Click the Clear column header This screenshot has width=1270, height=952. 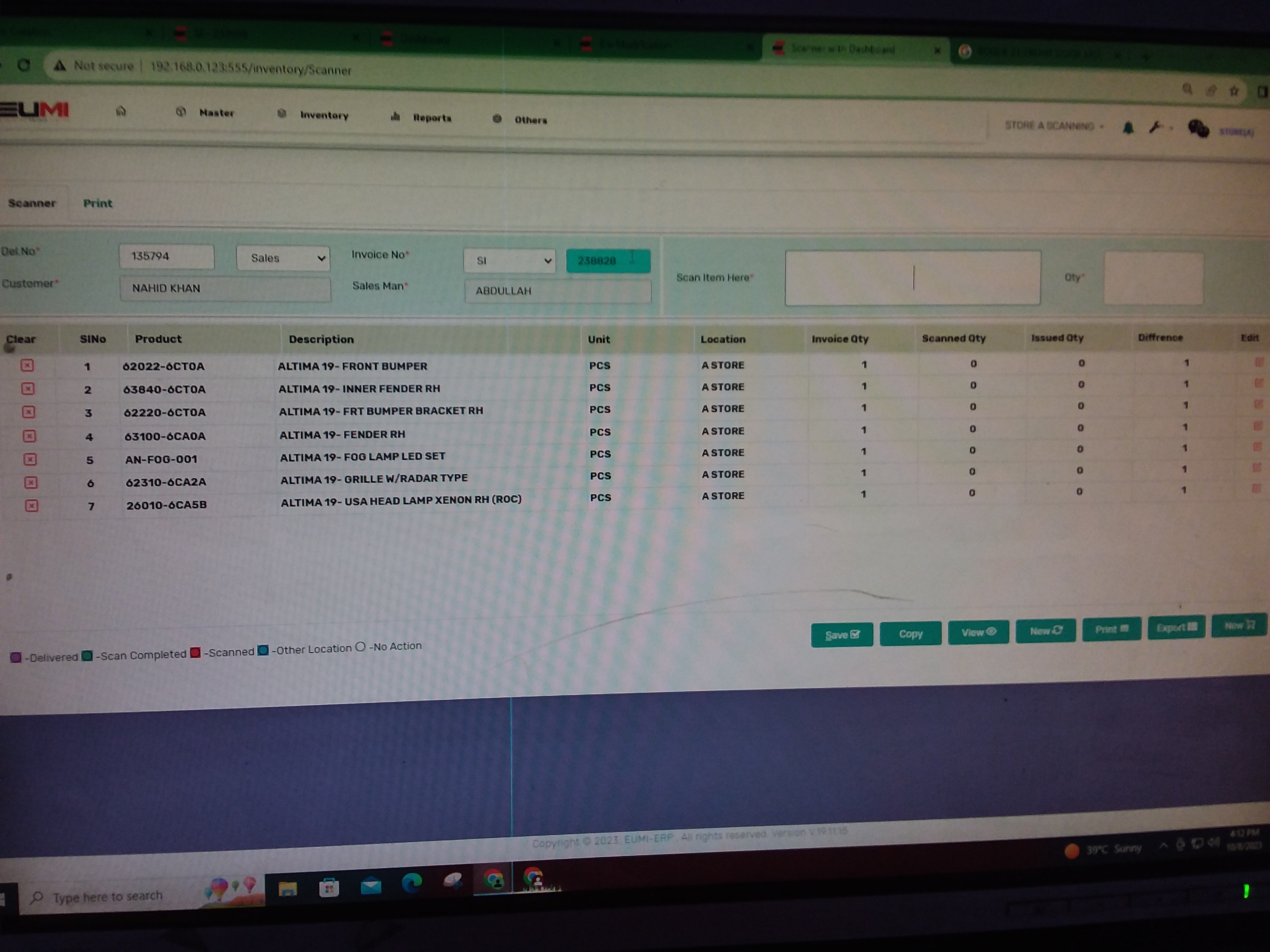click(21, 339)
